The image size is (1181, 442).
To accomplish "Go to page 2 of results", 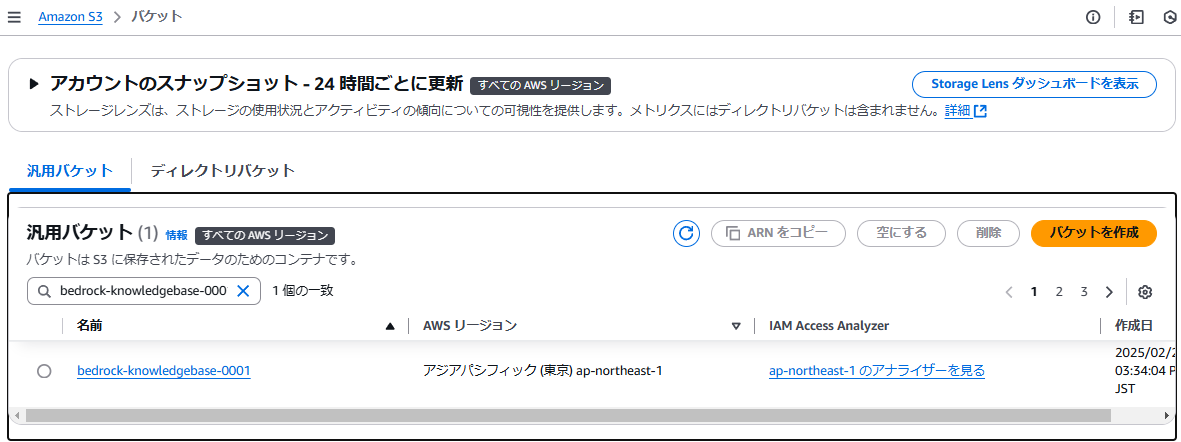I will (x=1059, y=292).
